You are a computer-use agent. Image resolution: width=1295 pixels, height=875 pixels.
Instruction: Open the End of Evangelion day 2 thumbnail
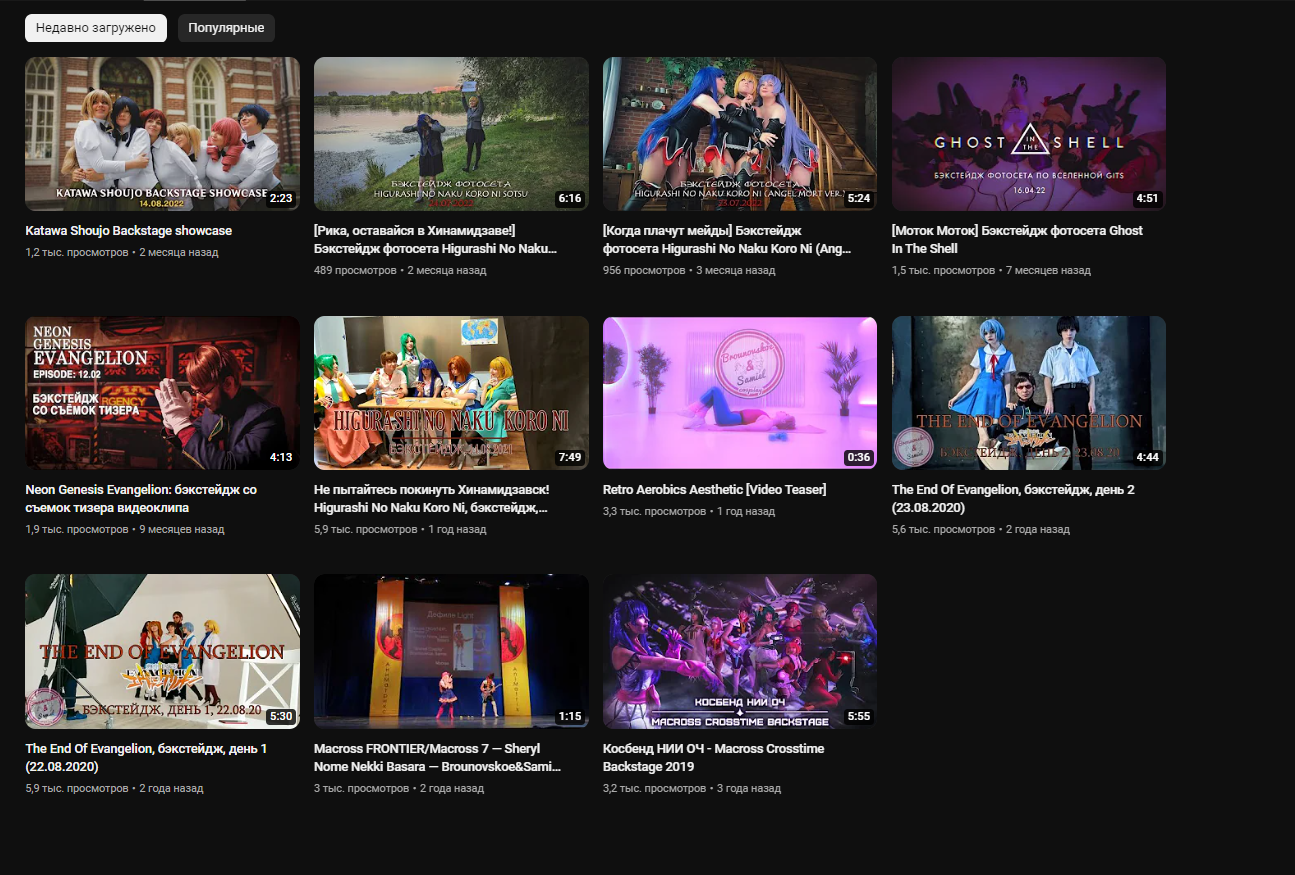pyautogui.click(x=1029, y=393)
